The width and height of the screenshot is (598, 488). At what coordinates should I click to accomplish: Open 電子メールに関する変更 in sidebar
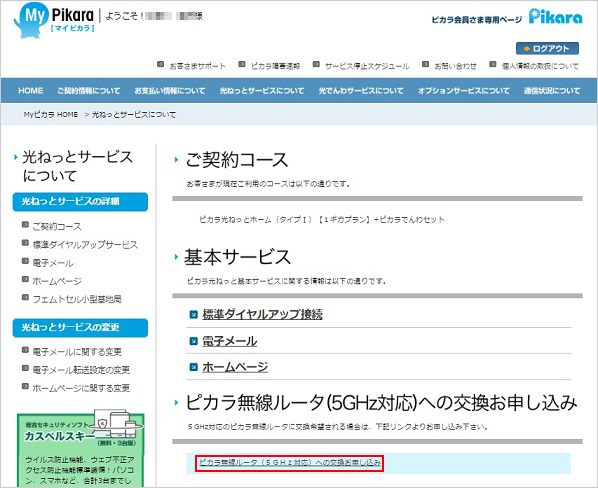click(77, 352)
